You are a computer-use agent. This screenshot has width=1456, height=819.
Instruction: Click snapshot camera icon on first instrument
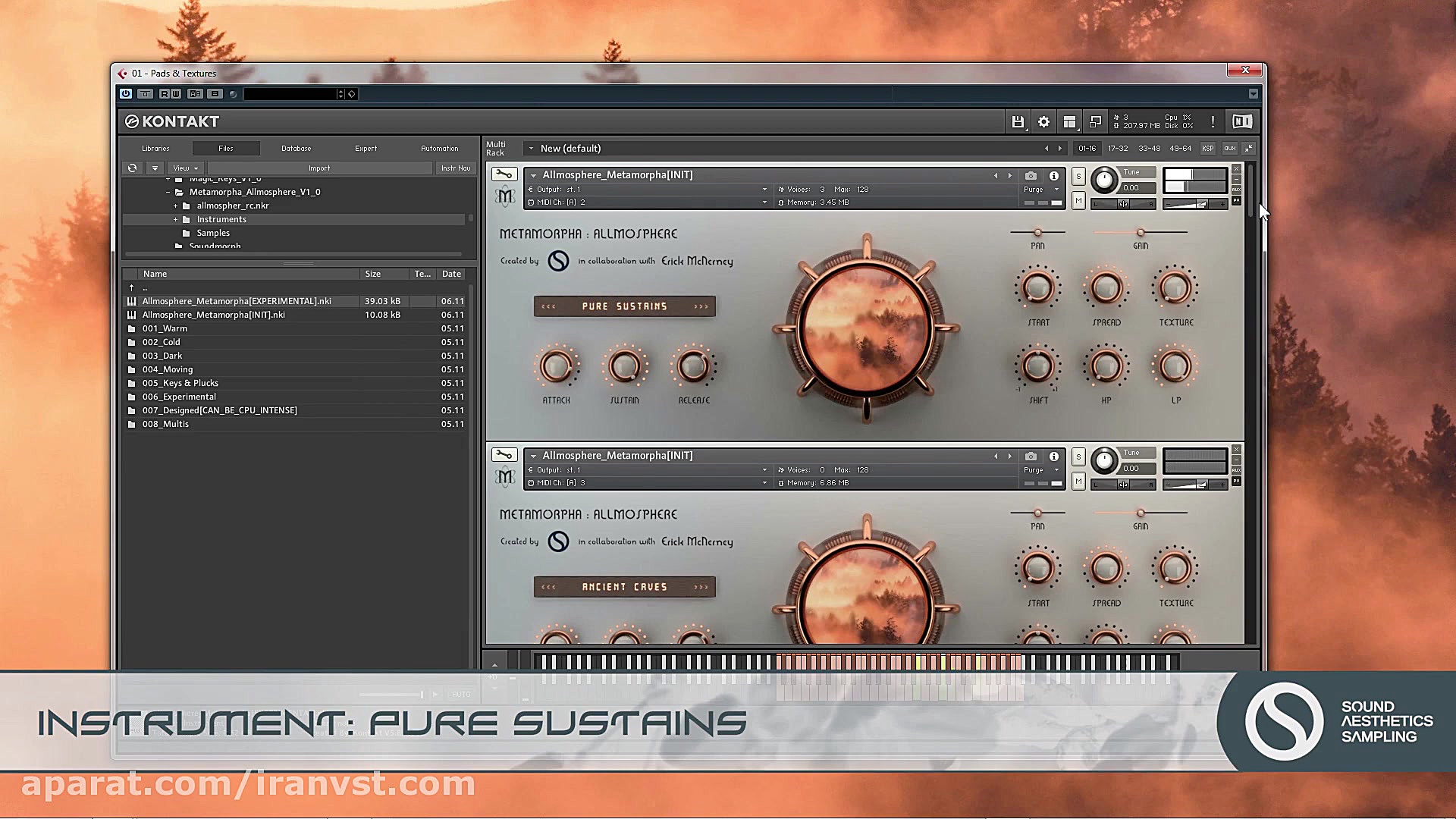pyautogui.click(x=1031, y=175)
